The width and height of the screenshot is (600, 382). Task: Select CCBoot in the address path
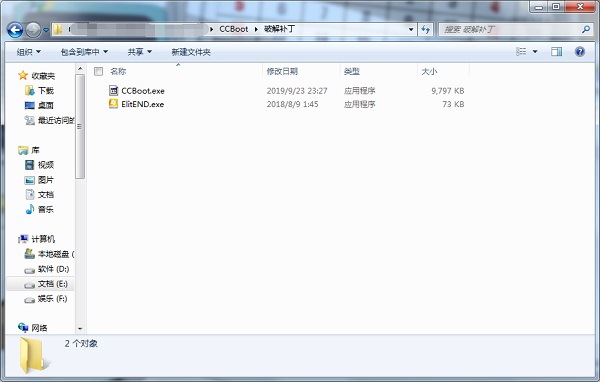point(233,29)
